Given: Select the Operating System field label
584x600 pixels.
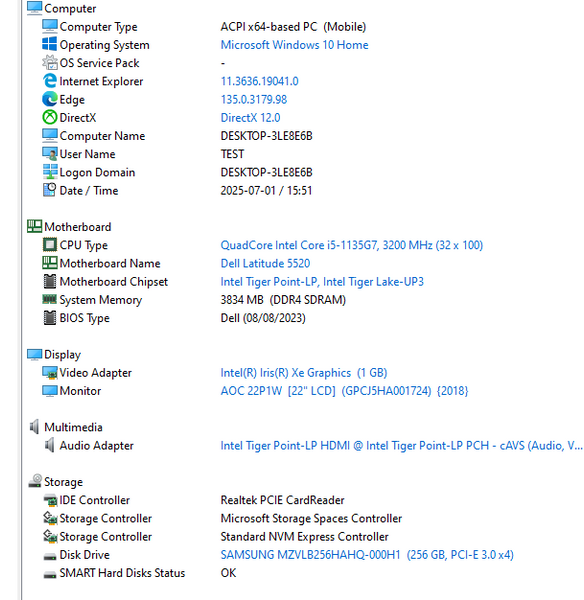Looking at the screenshot, I should [x=104, y=45].
